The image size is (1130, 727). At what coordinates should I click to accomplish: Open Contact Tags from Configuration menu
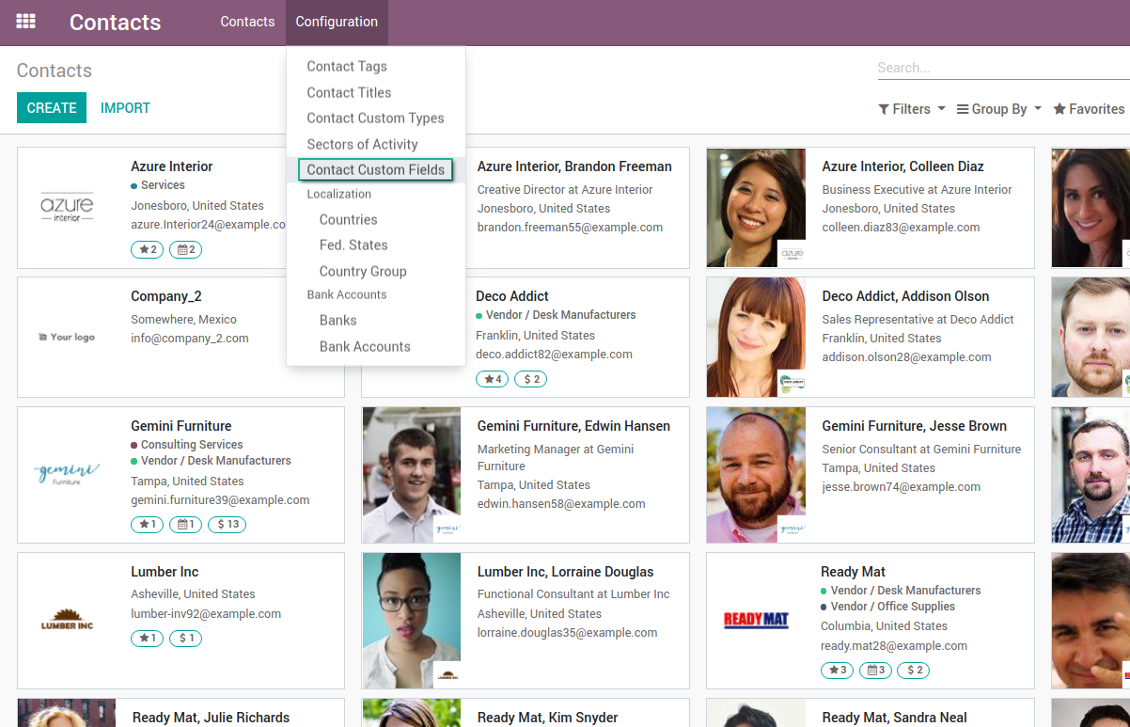[346, 66]
